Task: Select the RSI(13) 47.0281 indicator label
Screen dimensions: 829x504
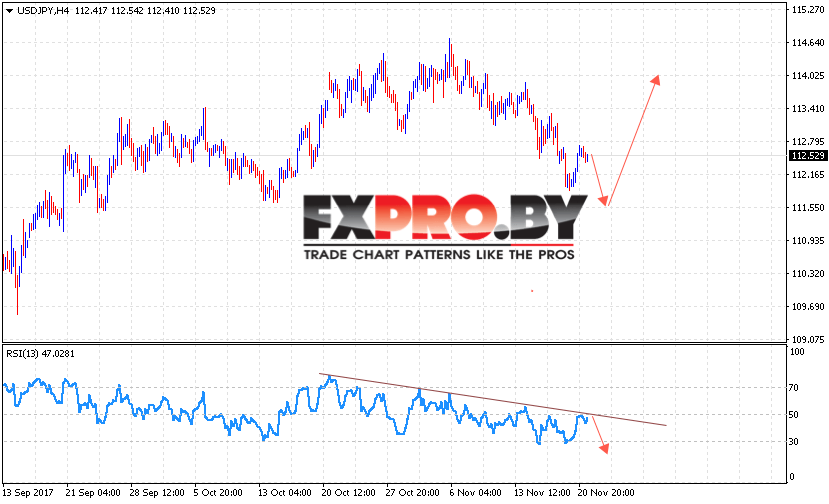Action: coord(40,354)
